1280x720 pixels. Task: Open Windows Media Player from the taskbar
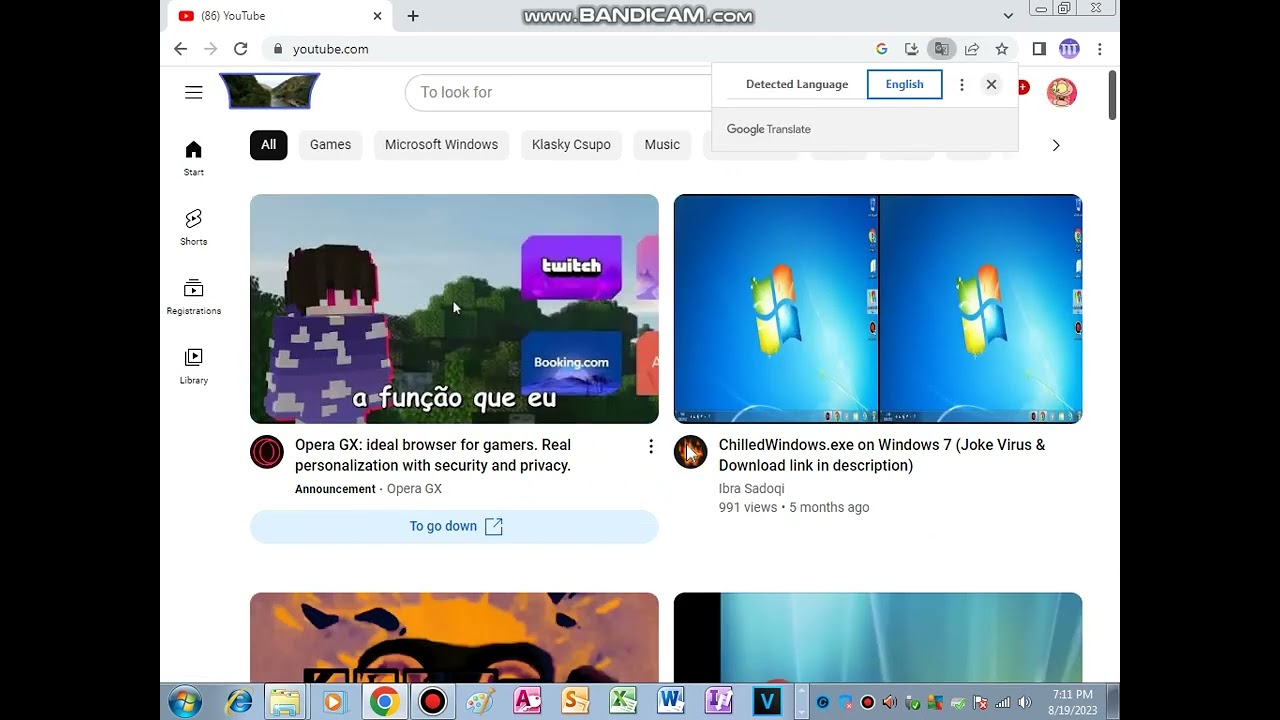coord(333,702)
